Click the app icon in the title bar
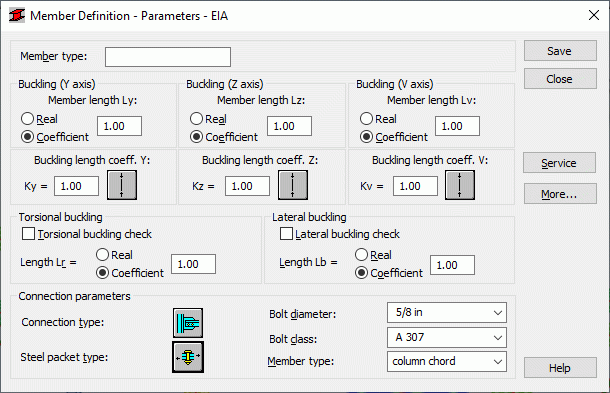Screen dimensions: 610x393 17,16
